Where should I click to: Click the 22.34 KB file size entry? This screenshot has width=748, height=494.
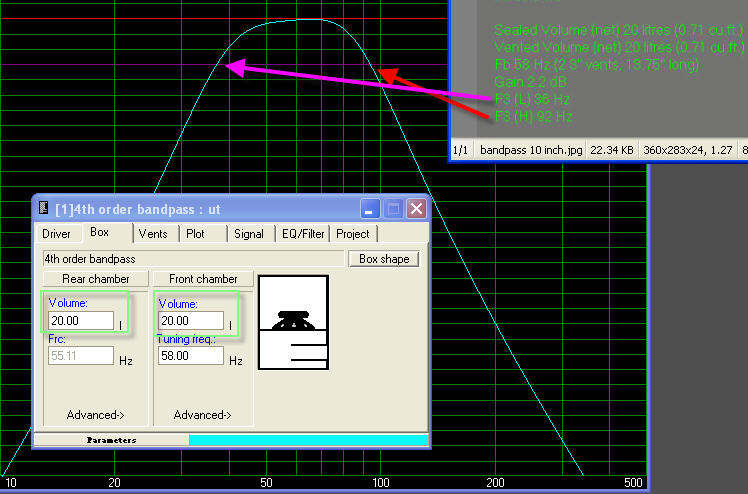point(612,150)
